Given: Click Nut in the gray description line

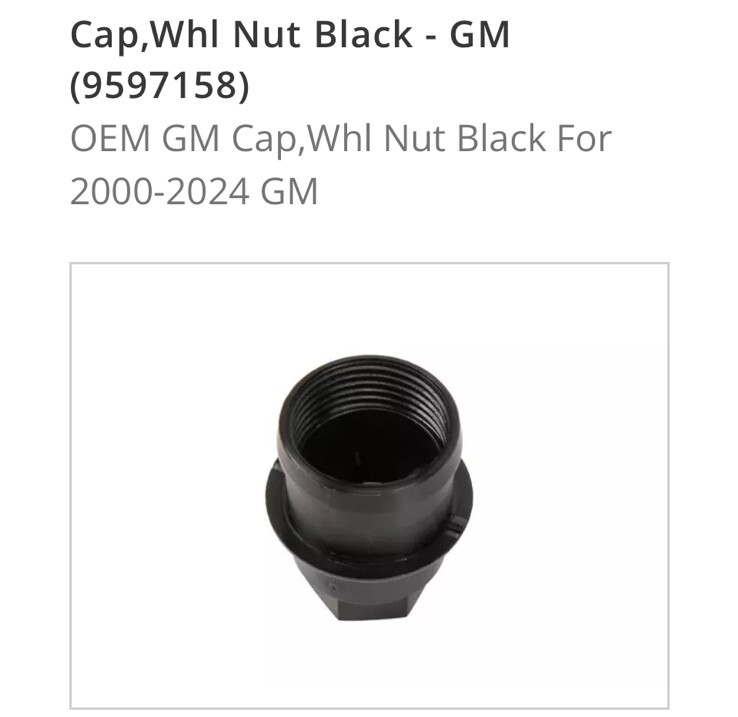Looking at the screenshot, I should 414,138.
